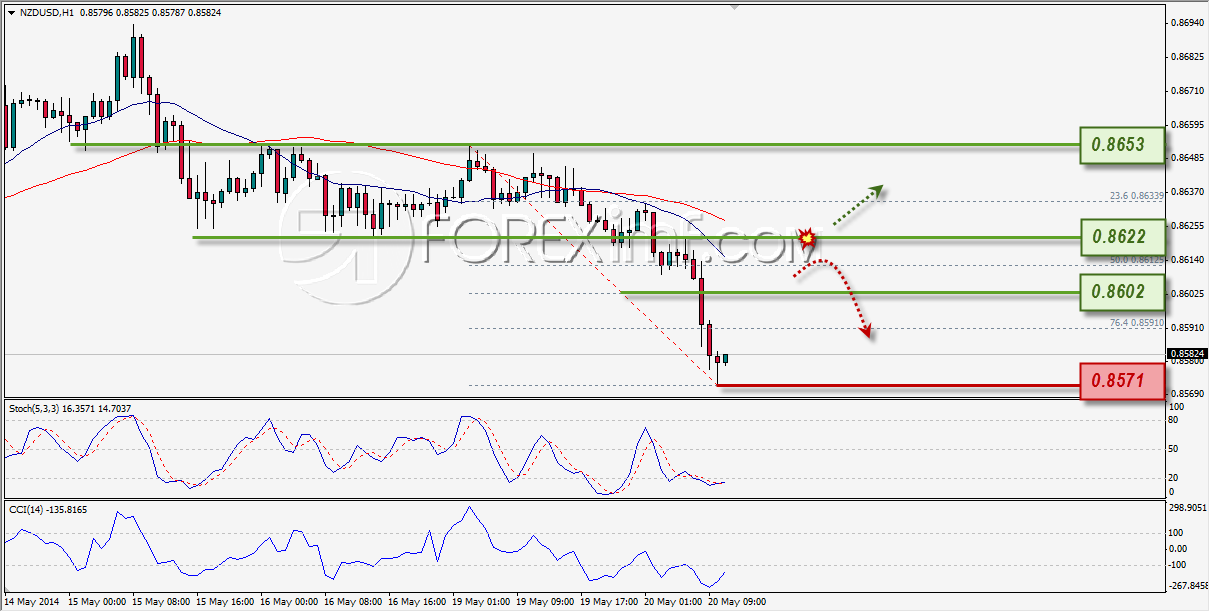Viewport: 1210px width, 612px height.
Task: Click the triangle icon beside NZDUSD,H1
Action: pyautogui.click(x=11, y=11)
